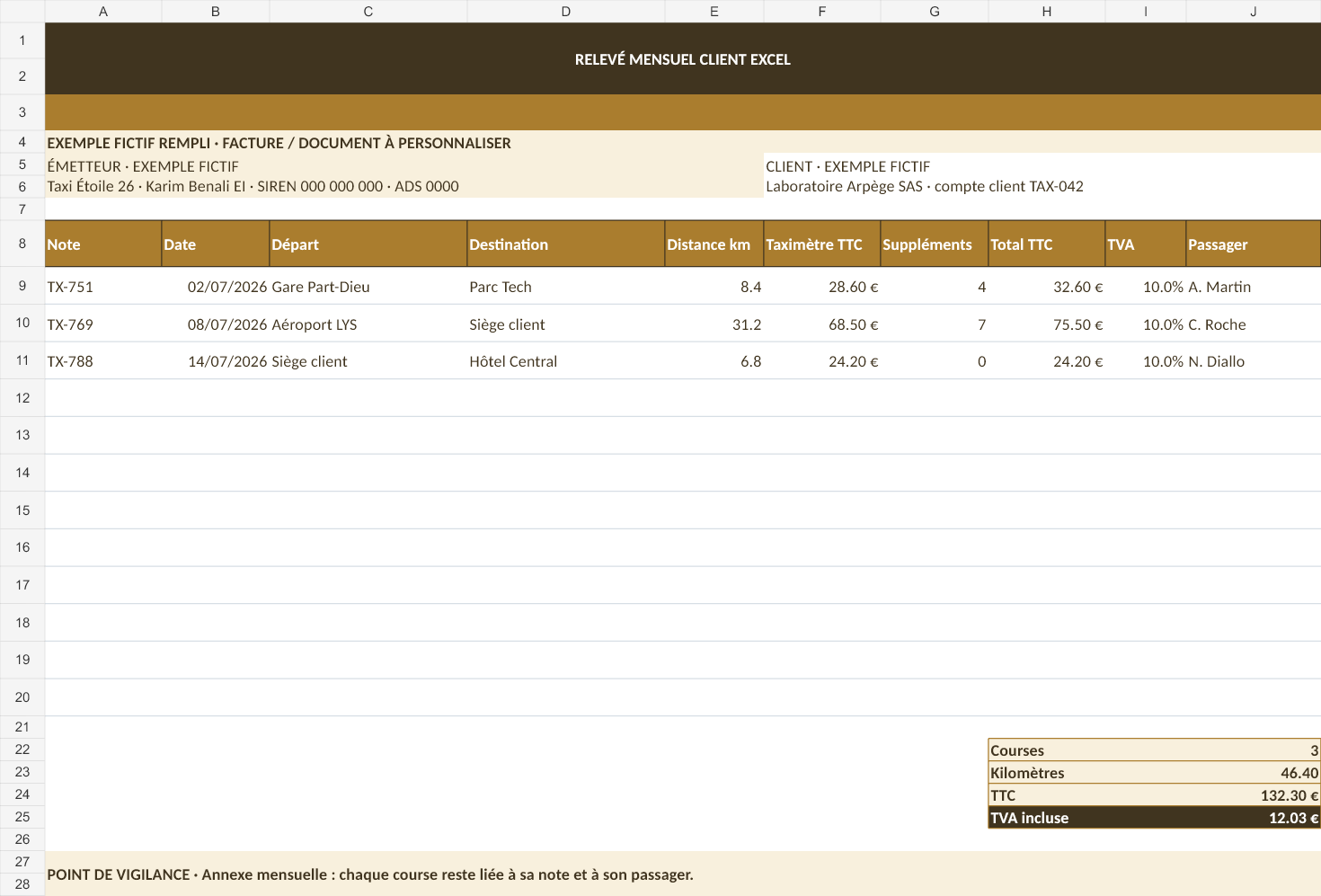Screen dimensions: 1321x896
Task: Select the Total TTC header cell
Action: coord(1047,244)
